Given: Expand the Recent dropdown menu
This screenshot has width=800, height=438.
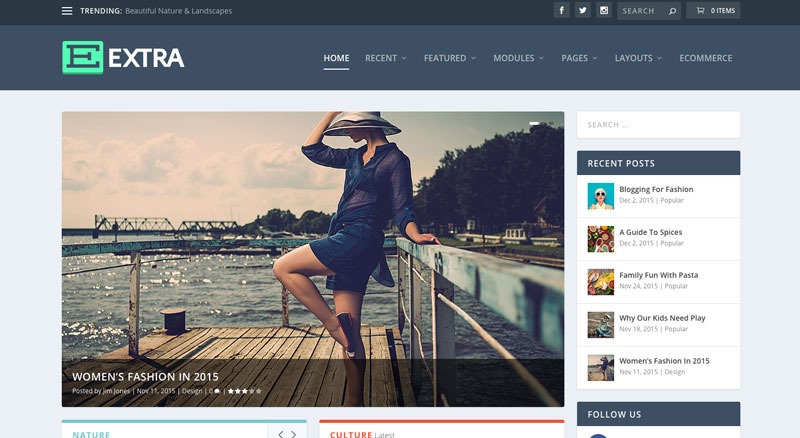Looking at the screenshot, I should coord(385,58).
